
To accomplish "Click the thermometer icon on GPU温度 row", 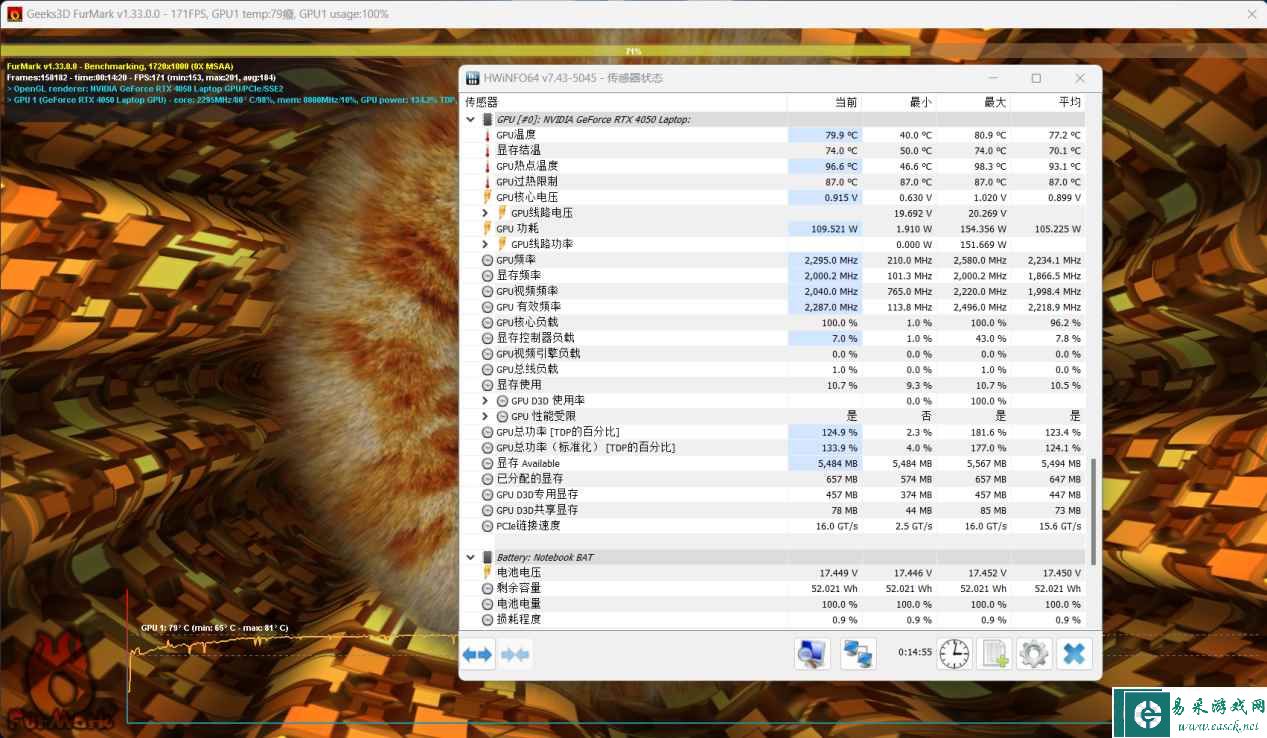I will 488,135.
